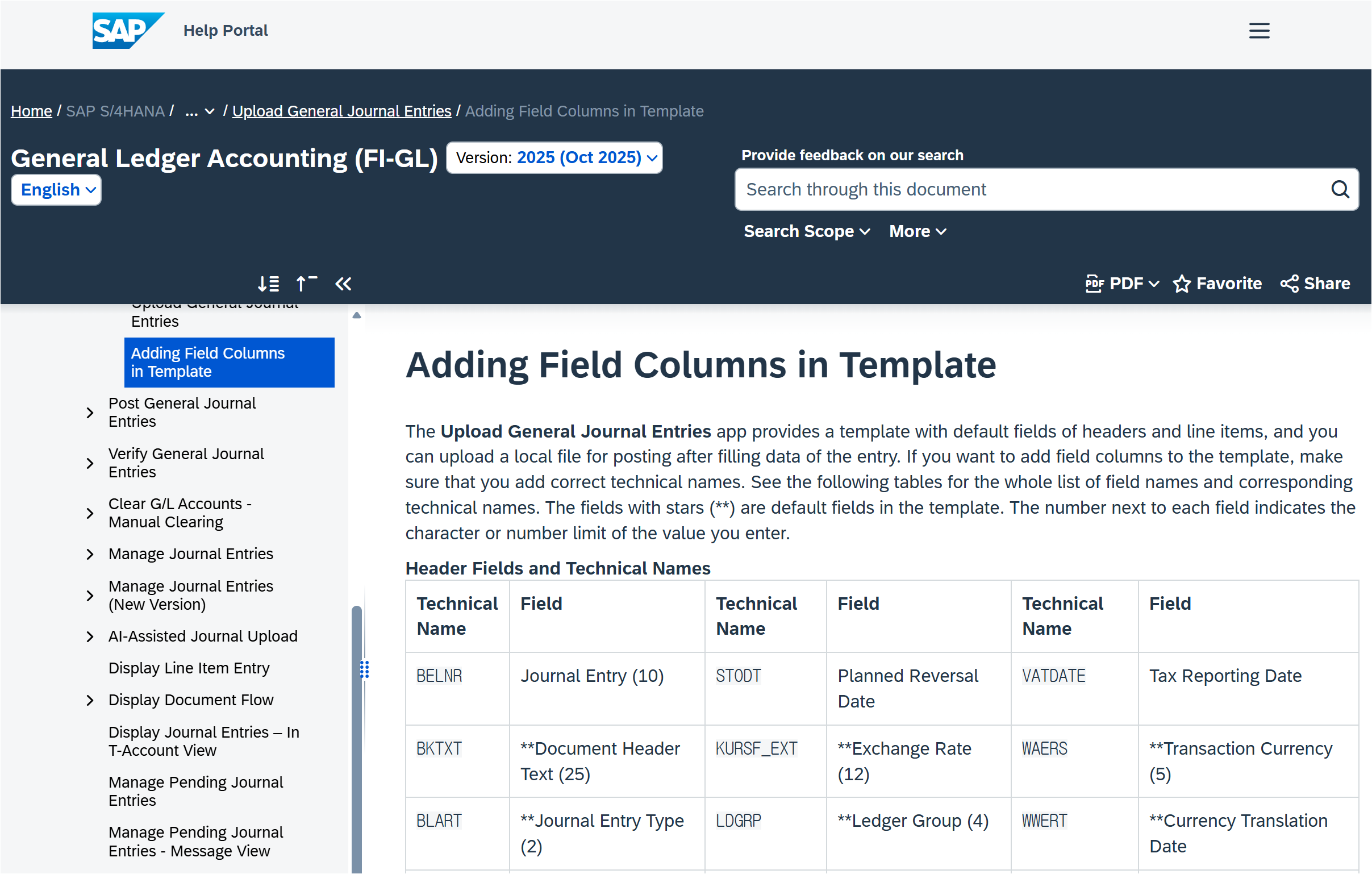
Task: Open the hamburger menu
Action: 1258,31
